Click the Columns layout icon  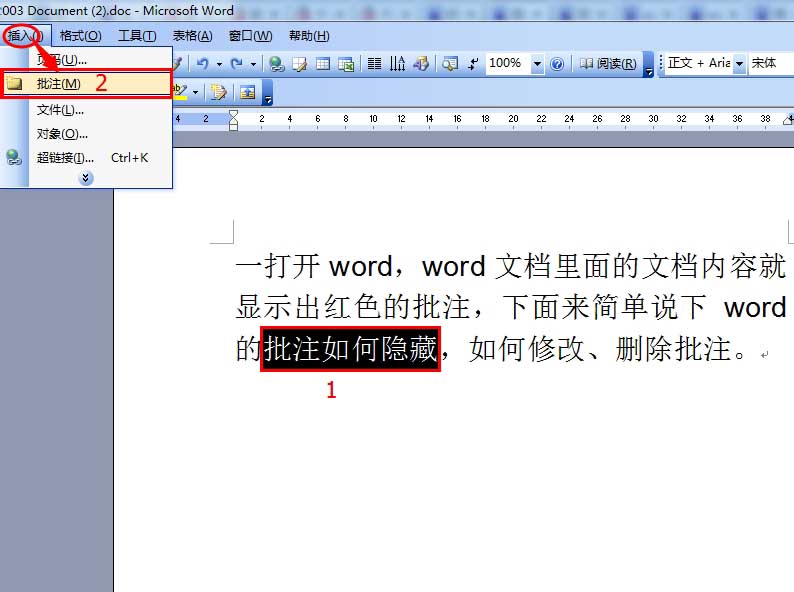click(x=374, y=64)
